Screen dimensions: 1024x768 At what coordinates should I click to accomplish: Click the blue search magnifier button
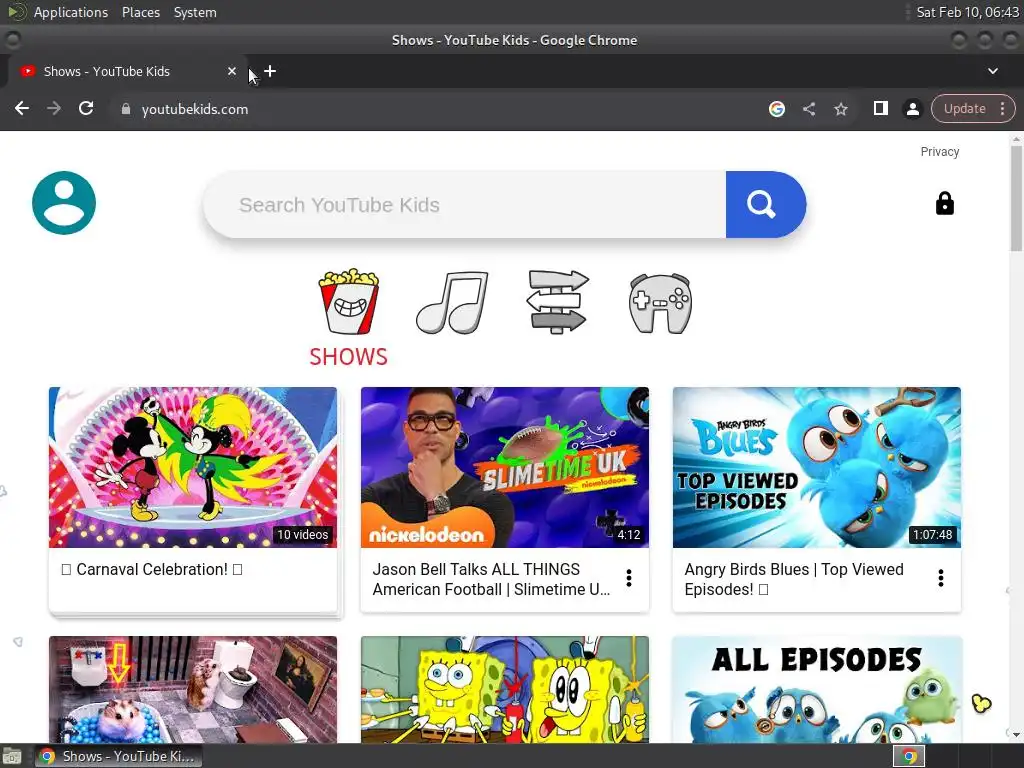click(765, 204)
